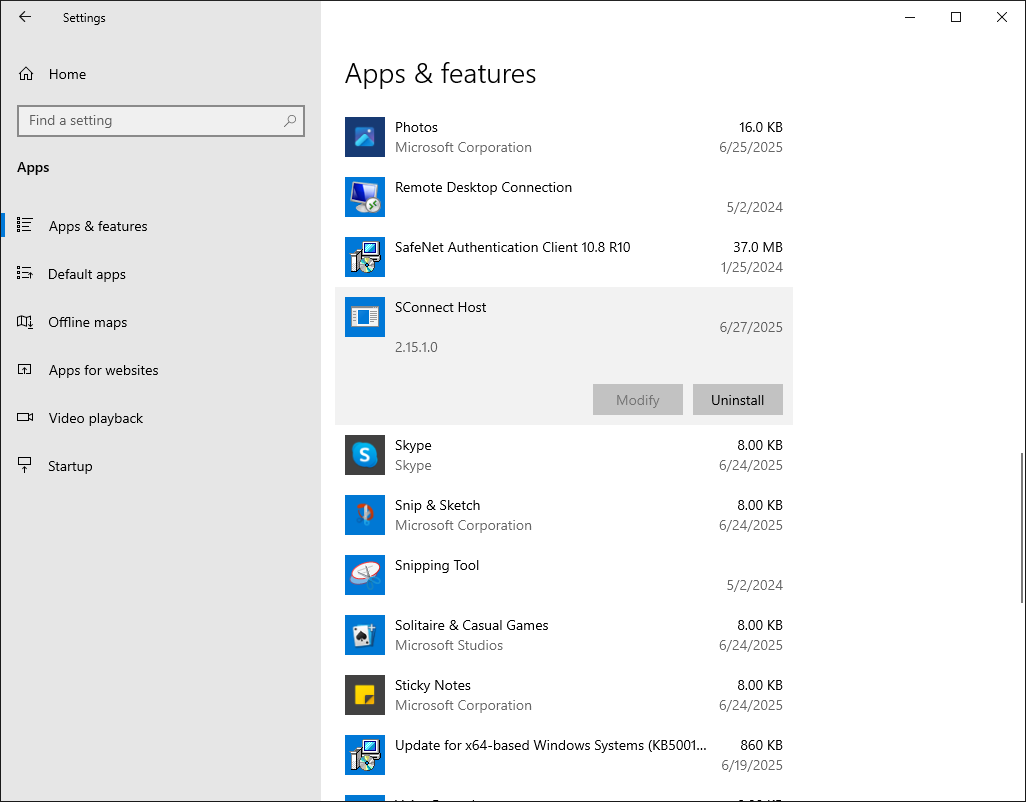The width and height of the screenshot is (1026, 802).
Task: Click the Snipping Tool scissors icon
Action: pos(365,575)
